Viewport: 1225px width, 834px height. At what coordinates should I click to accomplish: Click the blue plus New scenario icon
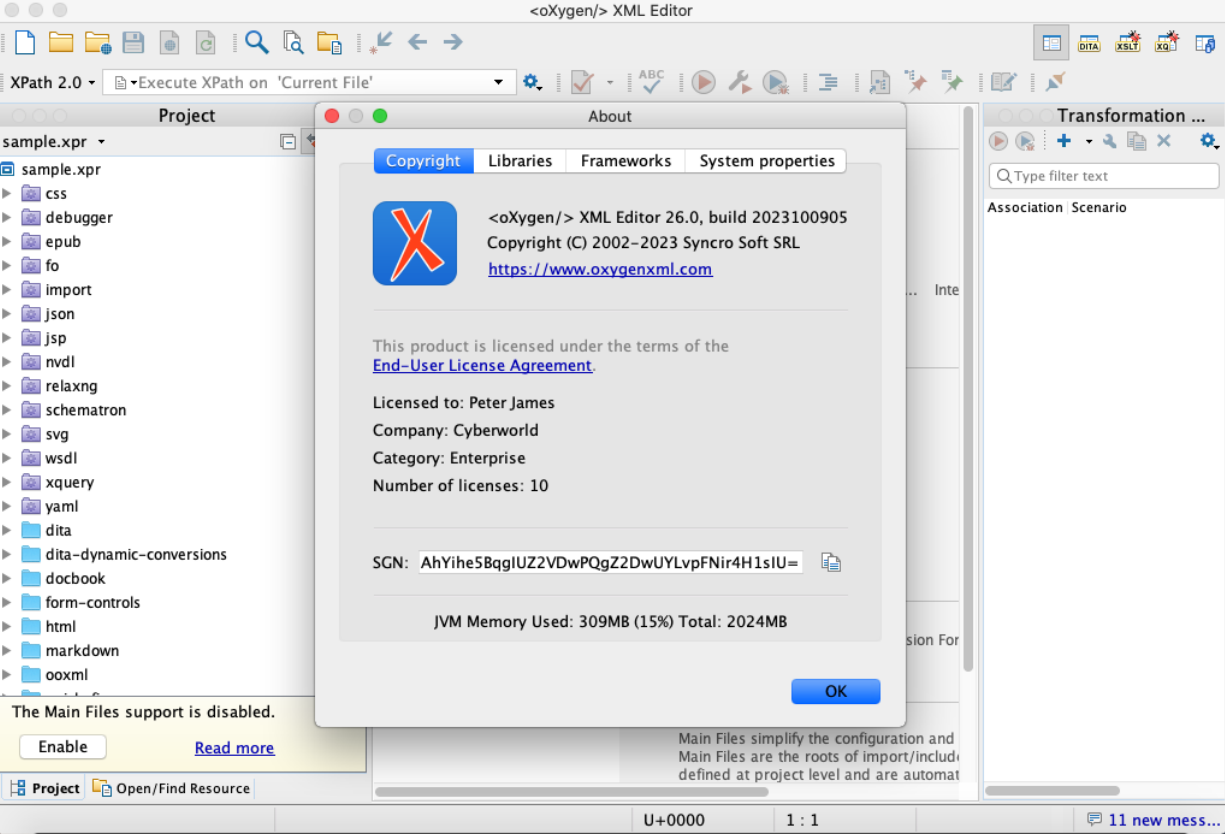(1064, 141)
